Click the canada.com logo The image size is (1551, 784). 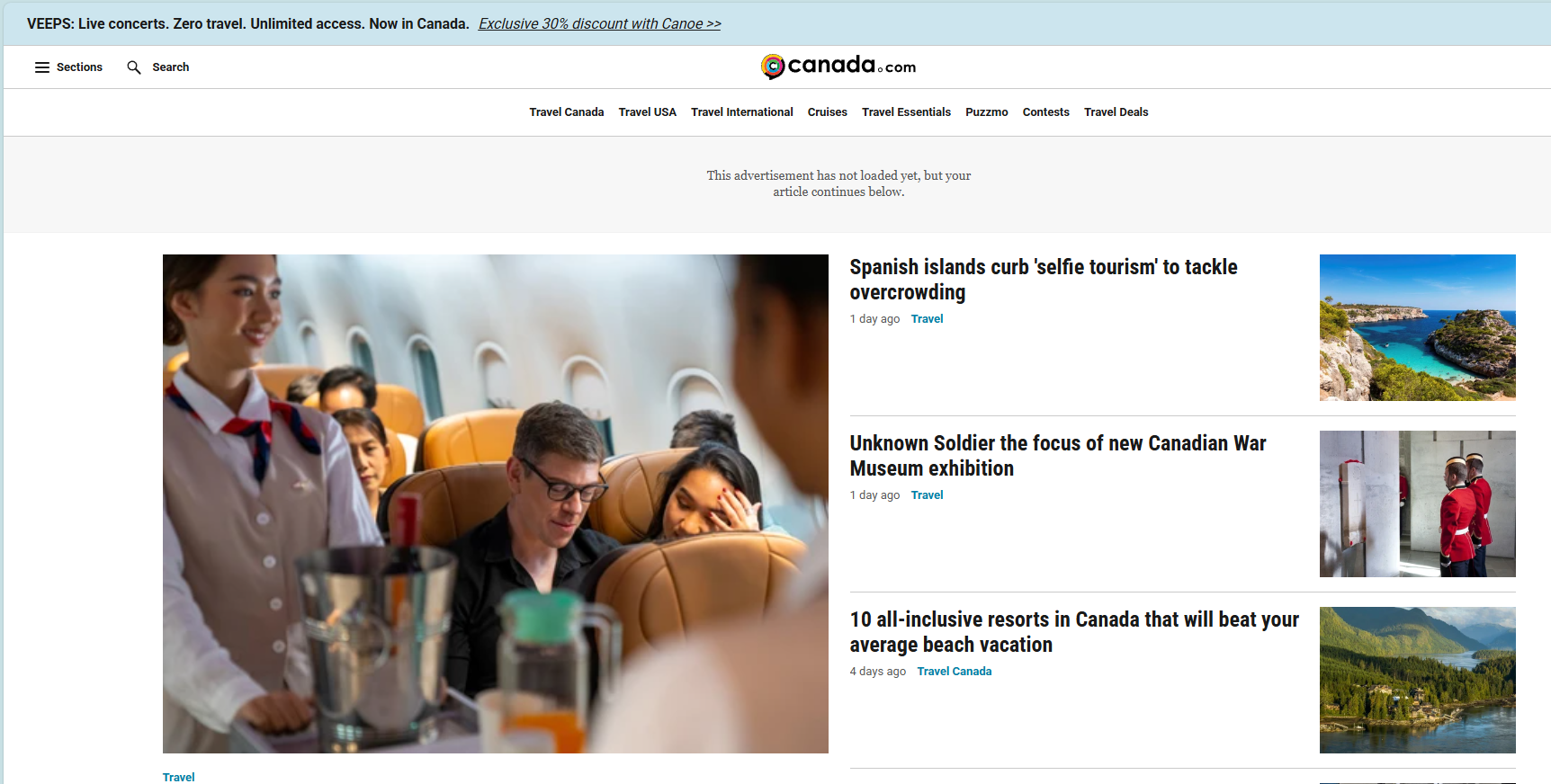(x=838, y=67)
